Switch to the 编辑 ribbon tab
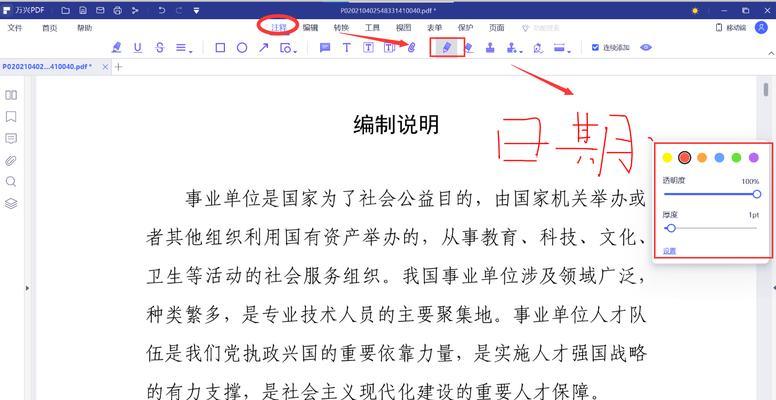 310,28
